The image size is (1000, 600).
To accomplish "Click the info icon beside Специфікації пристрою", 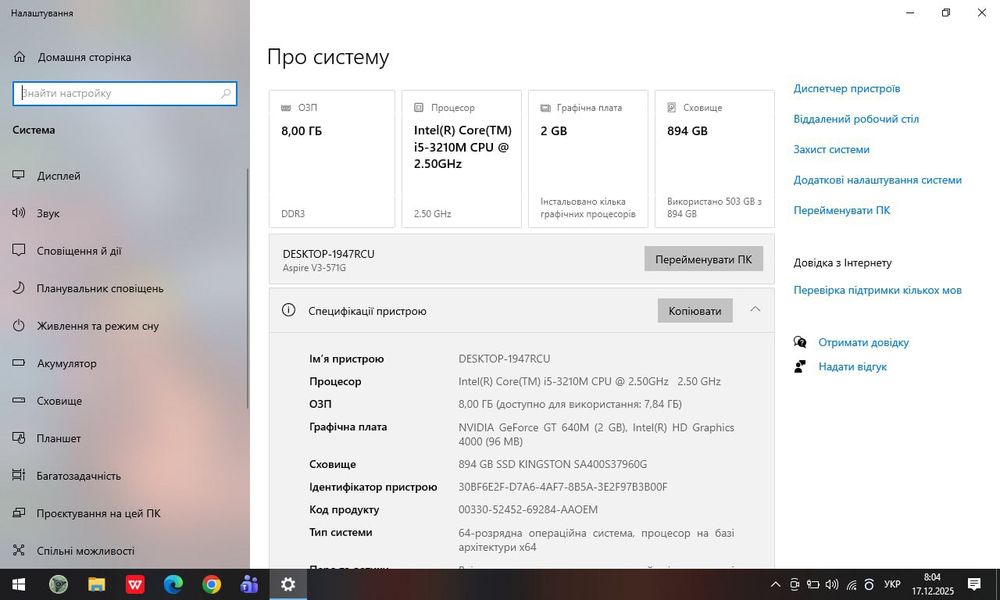I will click(288, 310).
